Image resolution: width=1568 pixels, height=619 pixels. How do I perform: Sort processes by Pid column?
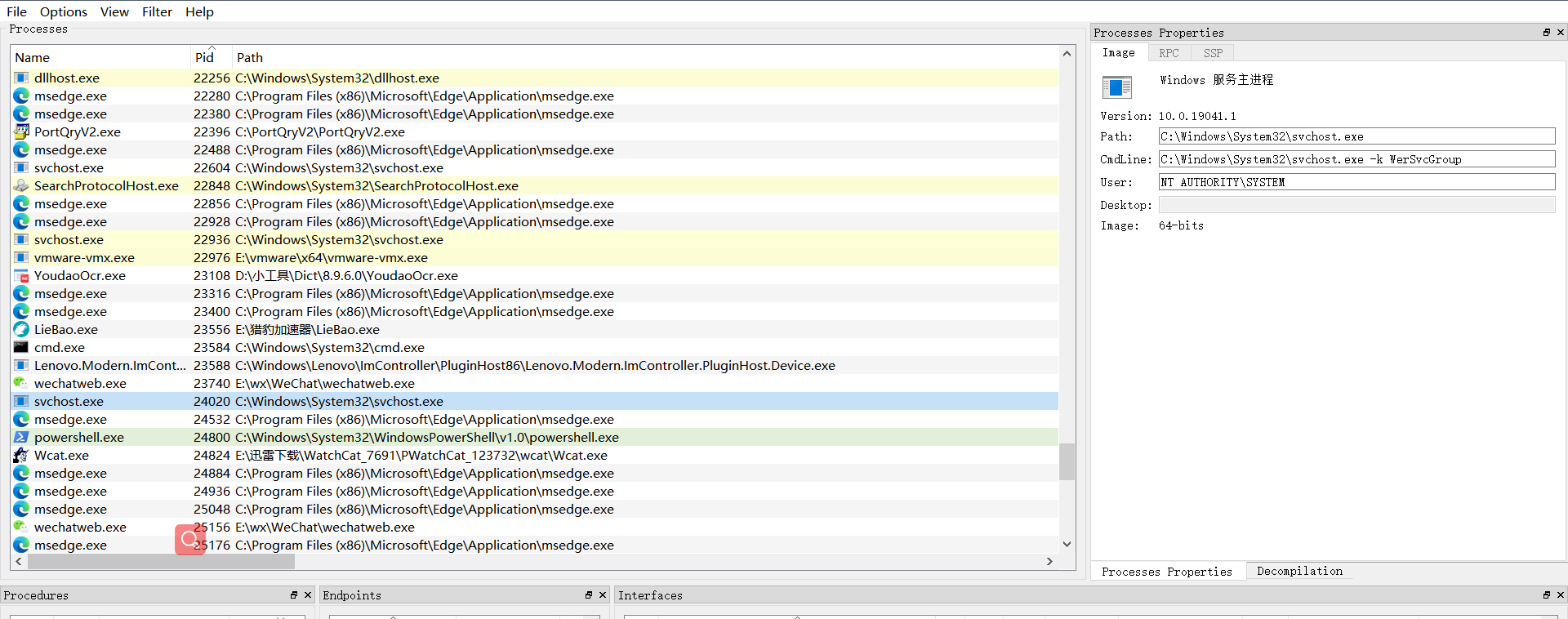click(212, 57)
